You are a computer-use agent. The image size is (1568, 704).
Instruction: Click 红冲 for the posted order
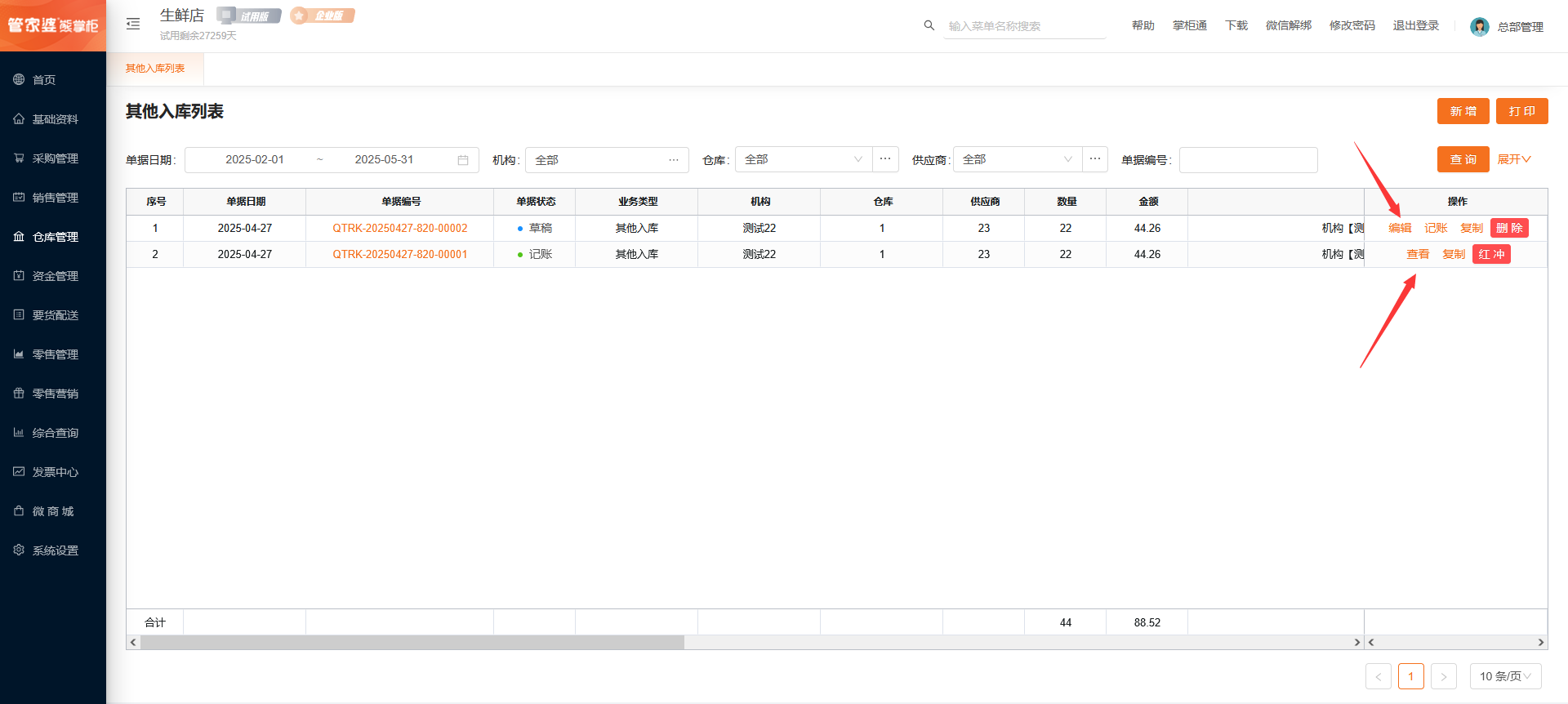[1491, 254]
